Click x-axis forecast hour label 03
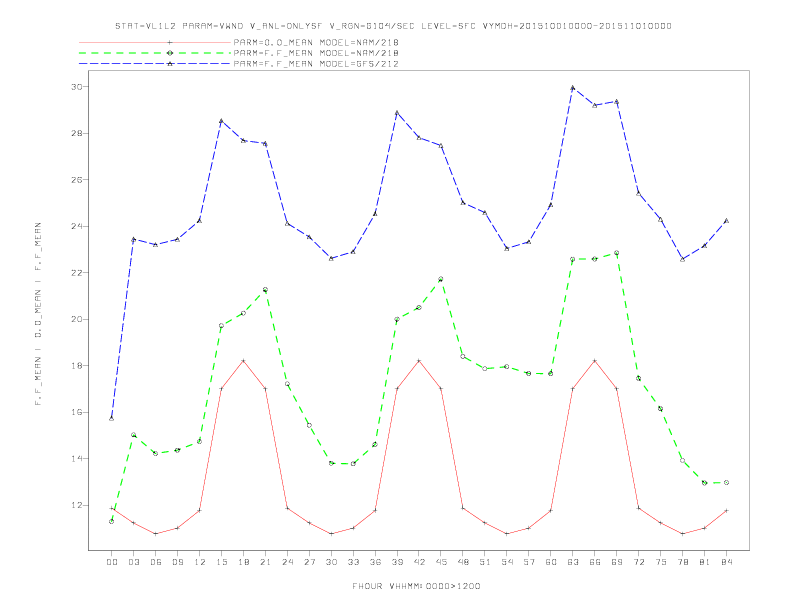792x612 pixels. pyautogui.click(x=133, y=562)
